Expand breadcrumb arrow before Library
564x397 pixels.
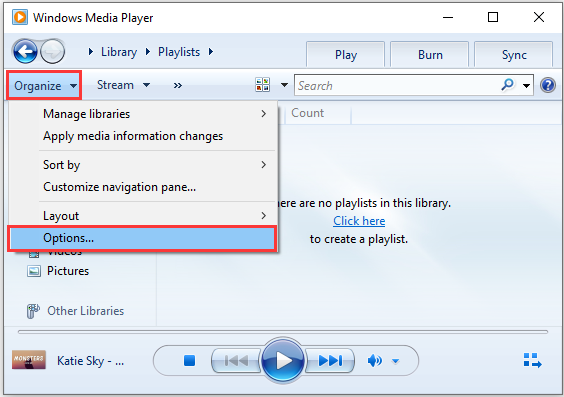(x=91, y=52)
